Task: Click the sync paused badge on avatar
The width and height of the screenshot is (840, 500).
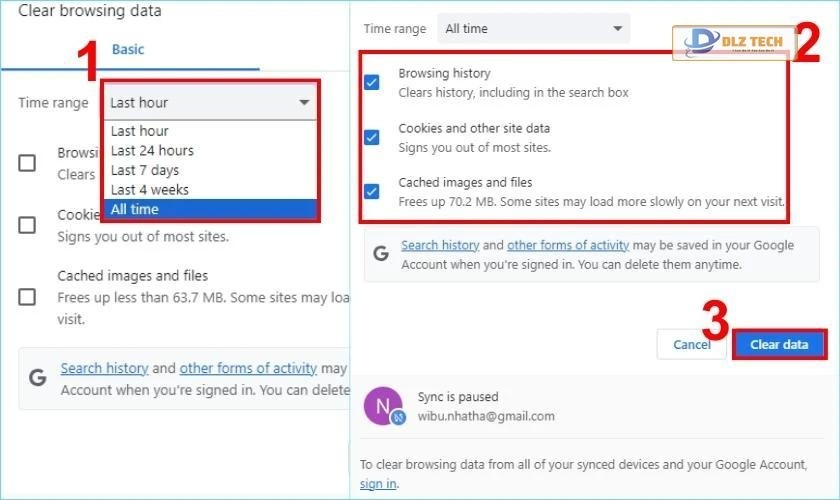Action: click(x=398, y=417)
